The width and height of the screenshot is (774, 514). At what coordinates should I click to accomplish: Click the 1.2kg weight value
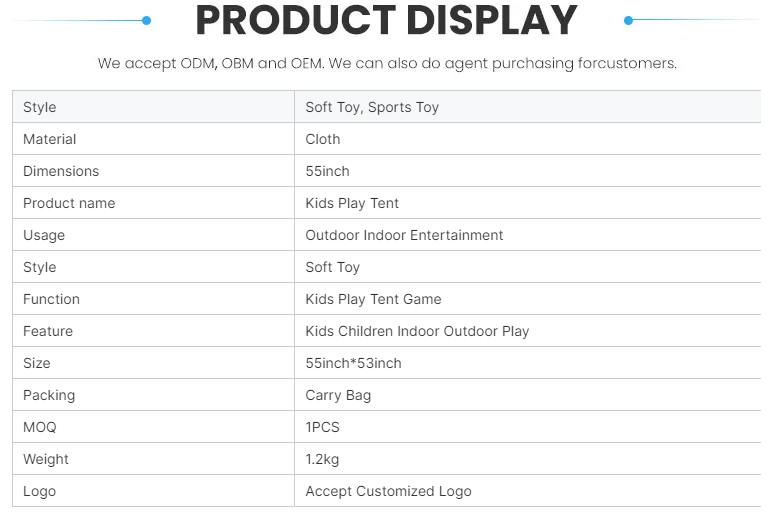tap(528, 459)
